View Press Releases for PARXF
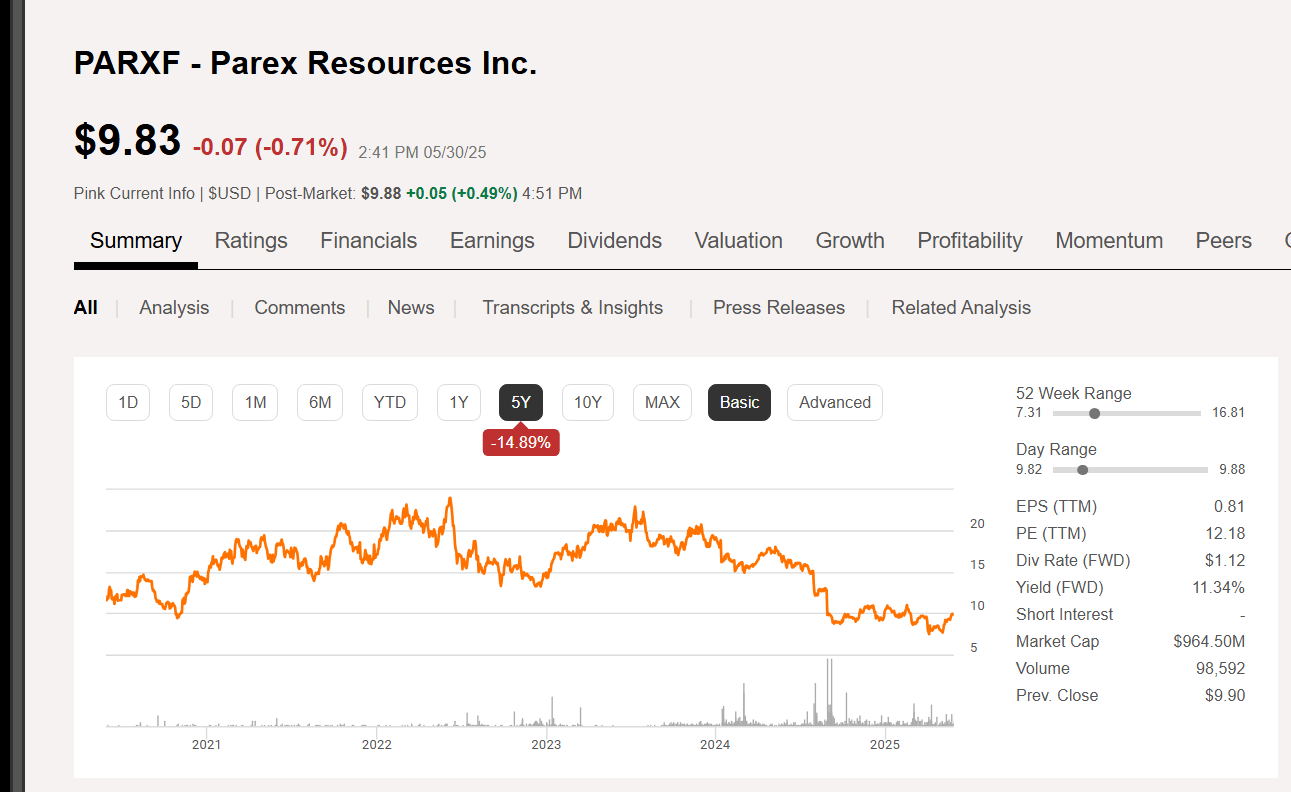Viewport: 1291px width, 792px height. [779, 307]
